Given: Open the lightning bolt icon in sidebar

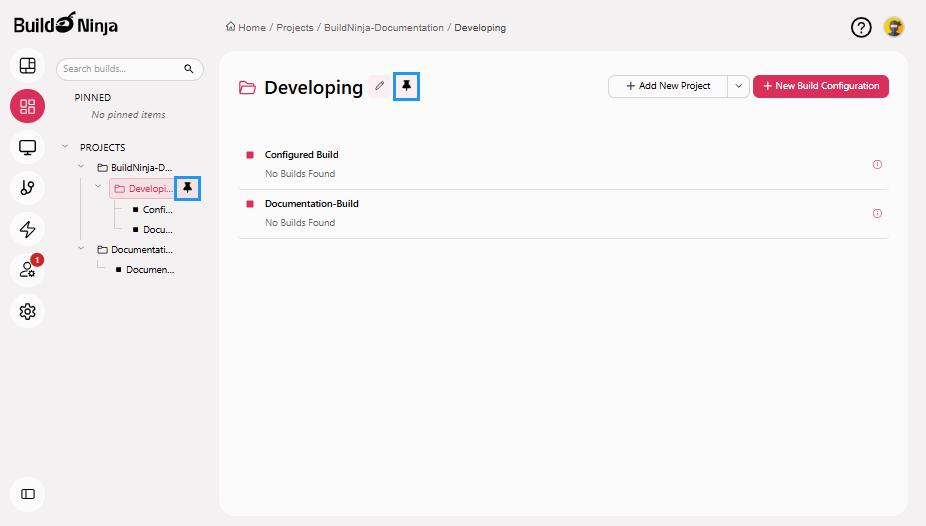Looking at the screenshot, I should click(x=27, y=229).
